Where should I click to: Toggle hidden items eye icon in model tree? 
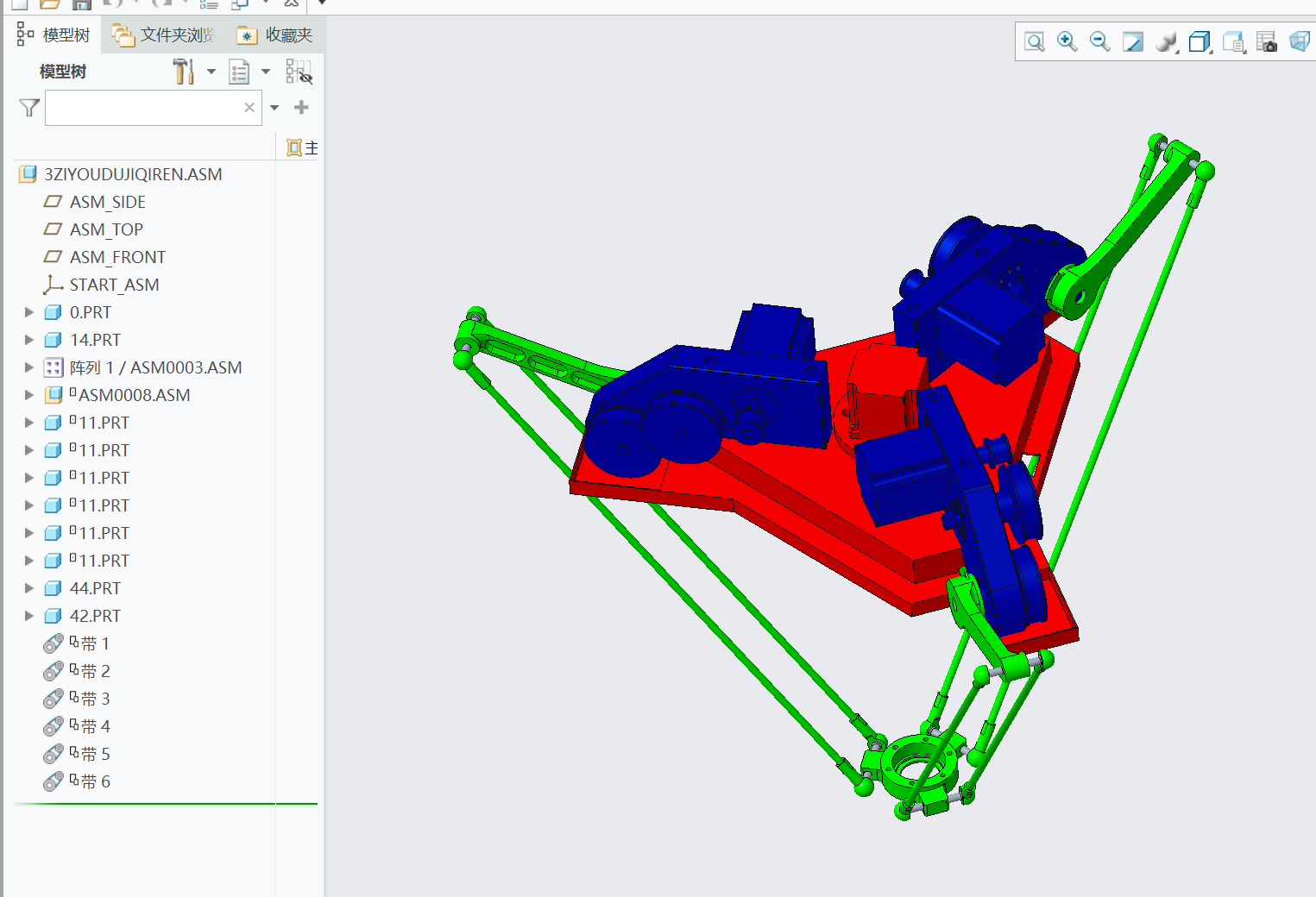[x=299, y=72]
